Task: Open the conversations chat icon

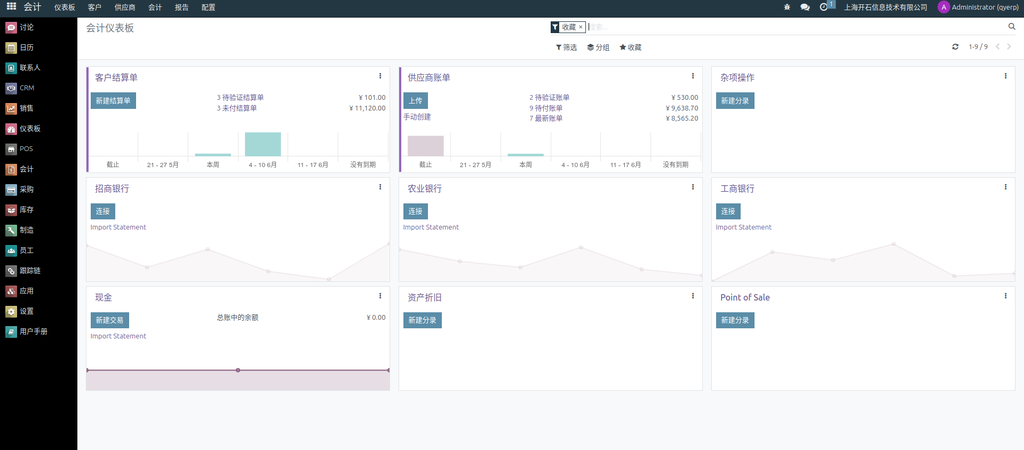Action: click(805, 7)
